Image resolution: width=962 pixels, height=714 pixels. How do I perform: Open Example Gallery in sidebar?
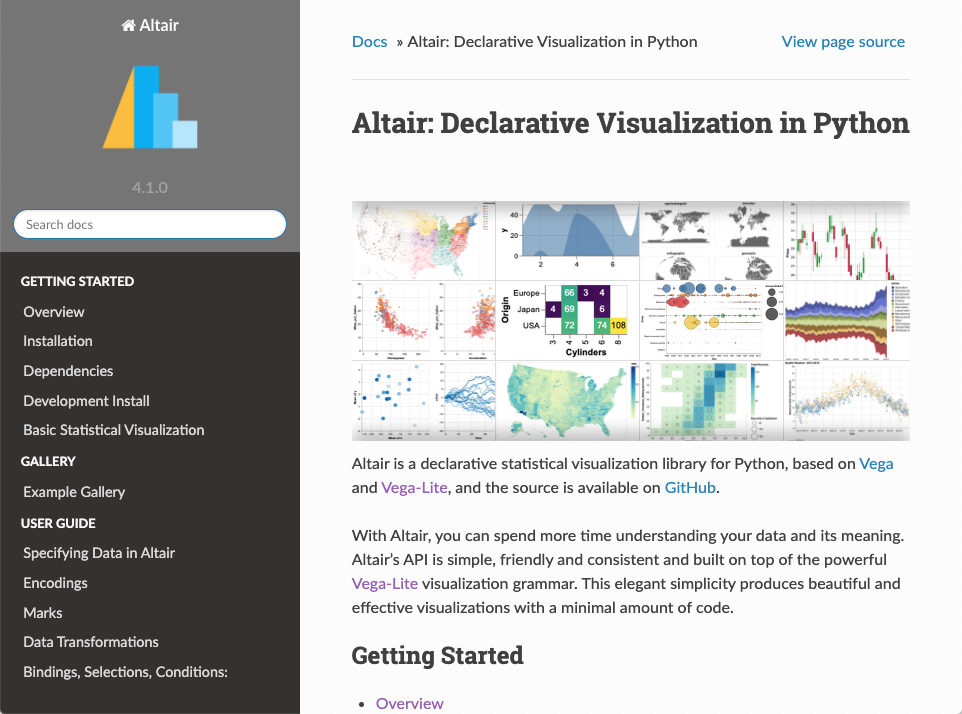click(x=74, y=492)
